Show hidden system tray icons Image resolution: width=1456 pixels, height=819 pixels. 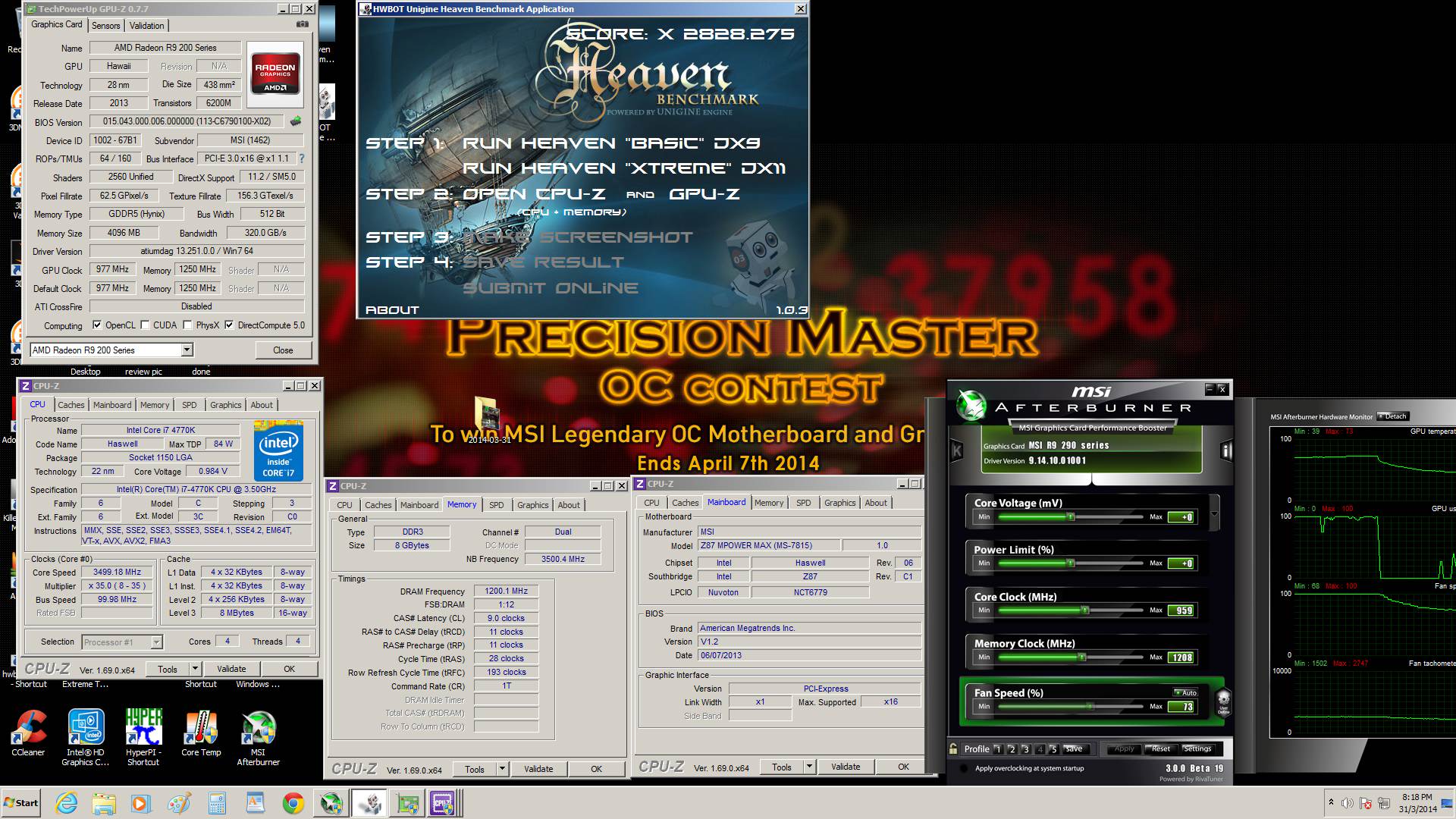[1331, 802]
